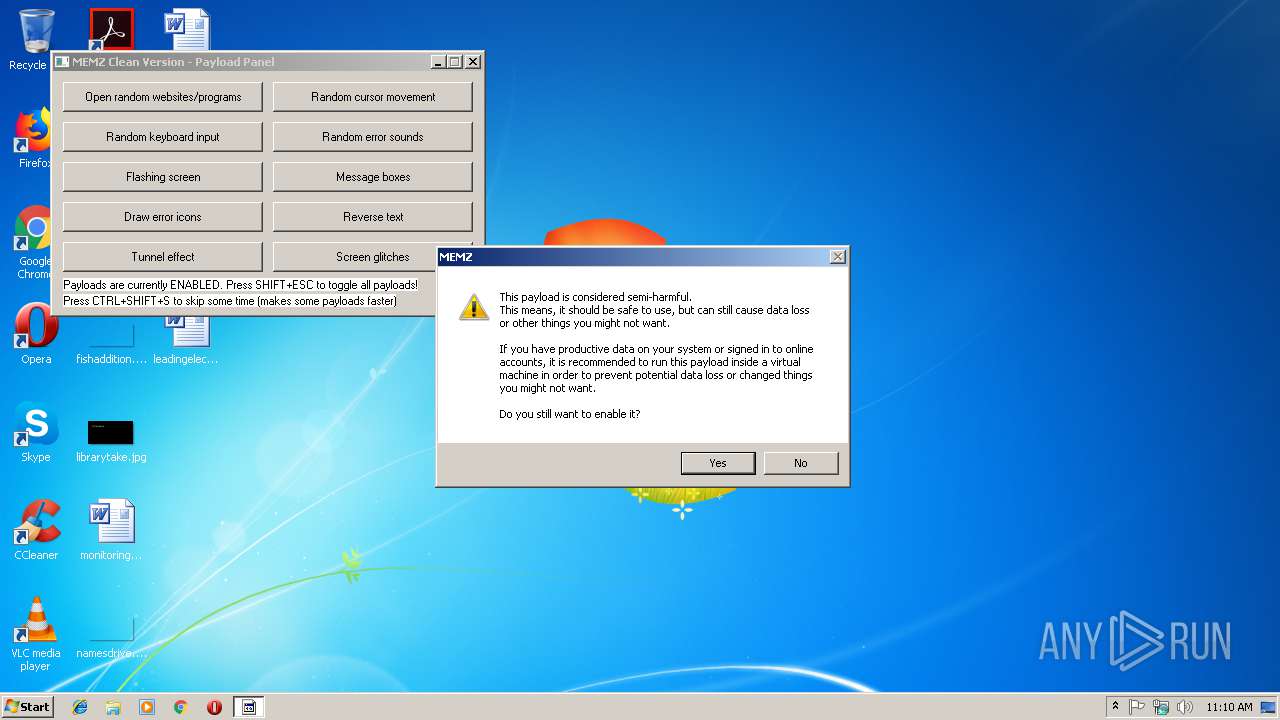
Task: Confirm with Yes in MEMZ dialog
Action: coord(718,463)
